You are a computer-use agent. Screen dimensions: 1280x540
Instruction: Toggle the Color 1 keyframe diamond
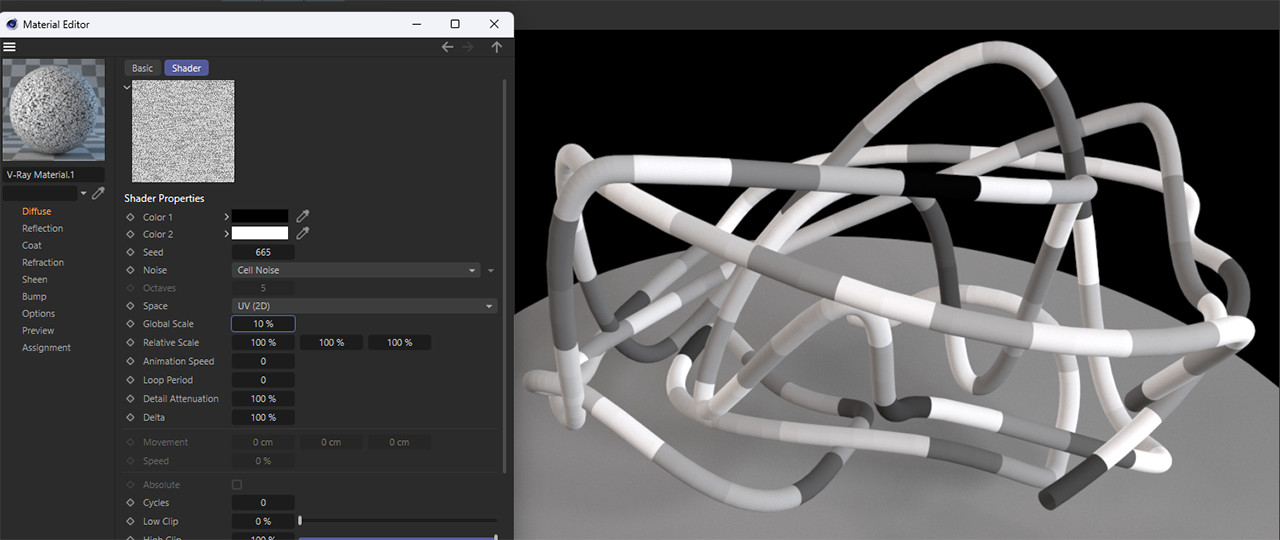130,217
